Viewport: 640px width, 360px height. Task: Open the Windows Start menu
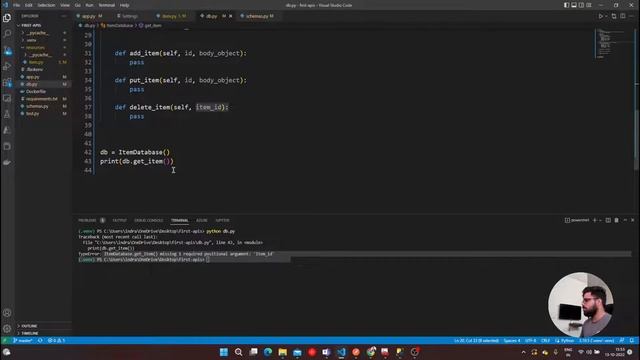tap(224, 352)
